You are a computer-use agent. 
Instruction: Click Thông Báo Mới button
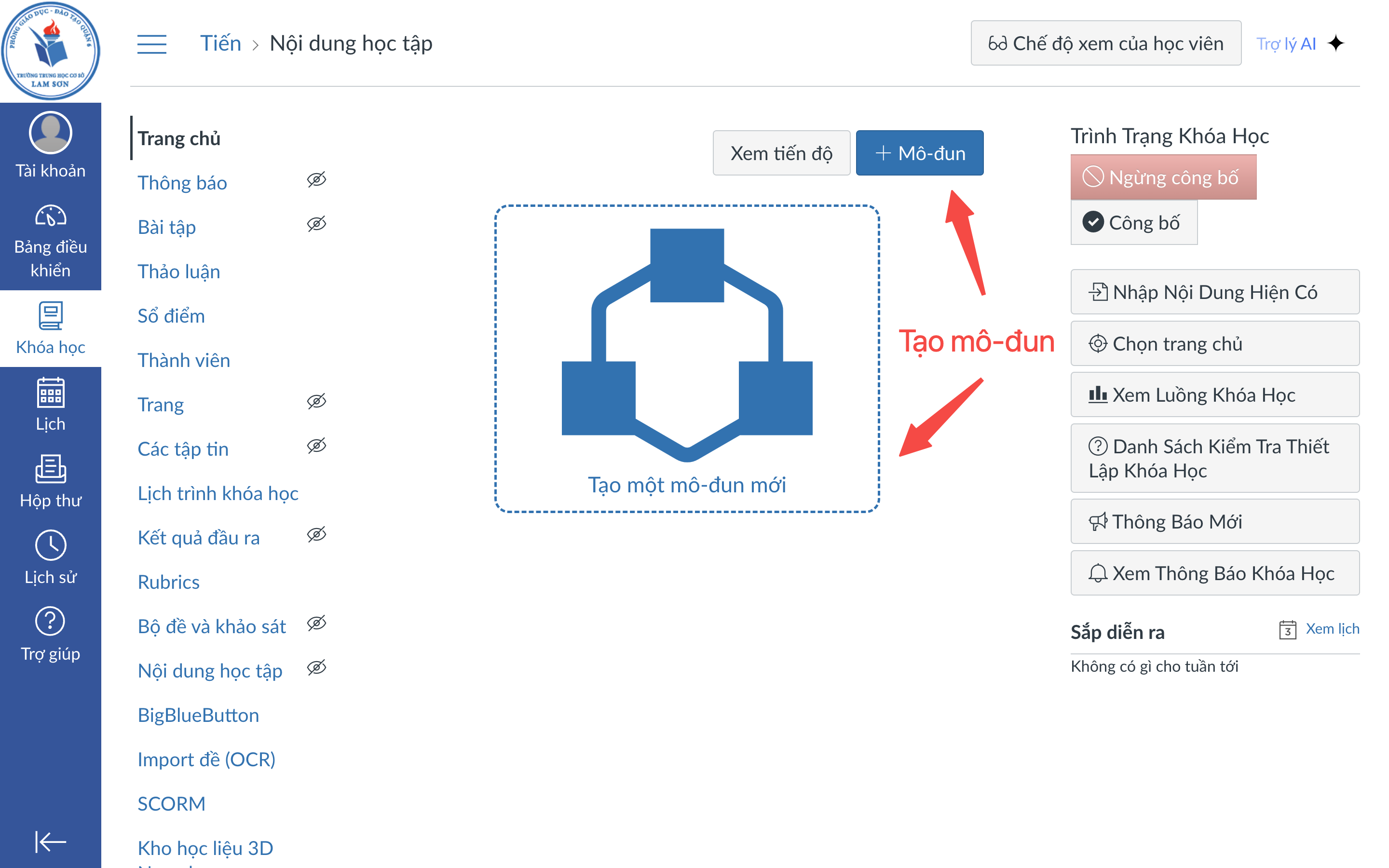1215,521
